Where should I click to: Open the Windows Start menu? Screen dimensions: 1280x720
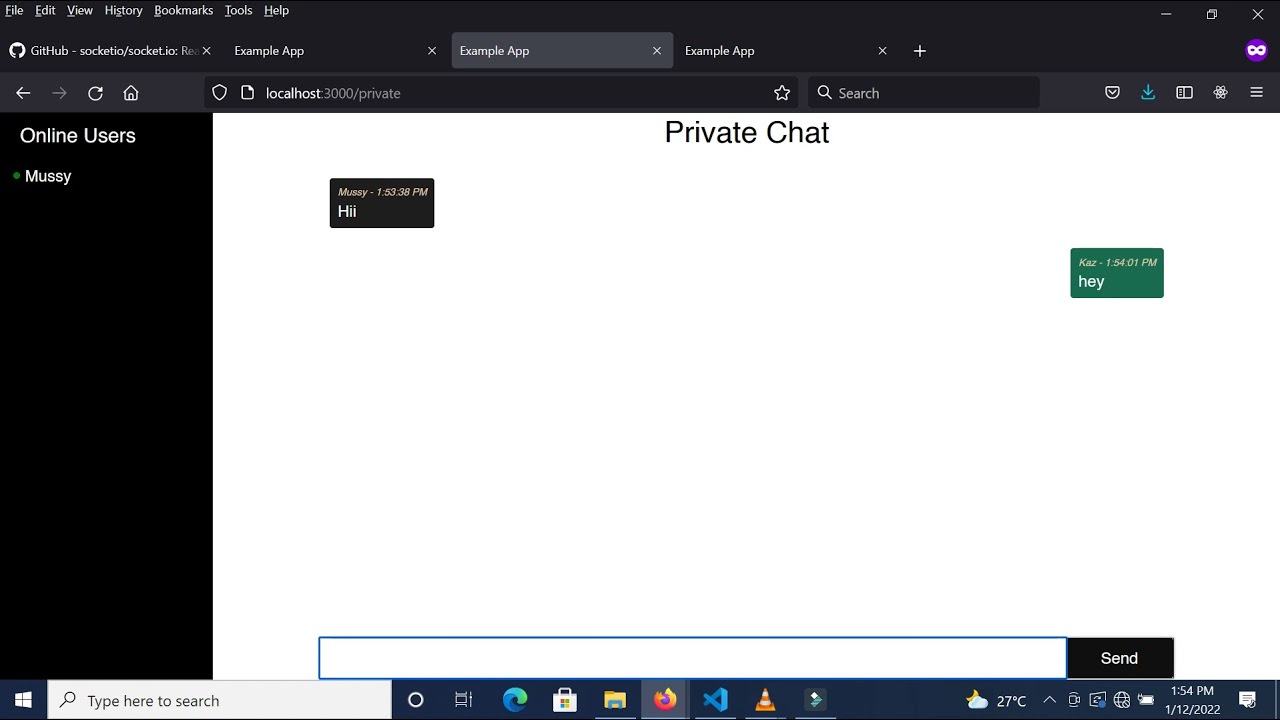pyautogui.click(x=23, y=700)
